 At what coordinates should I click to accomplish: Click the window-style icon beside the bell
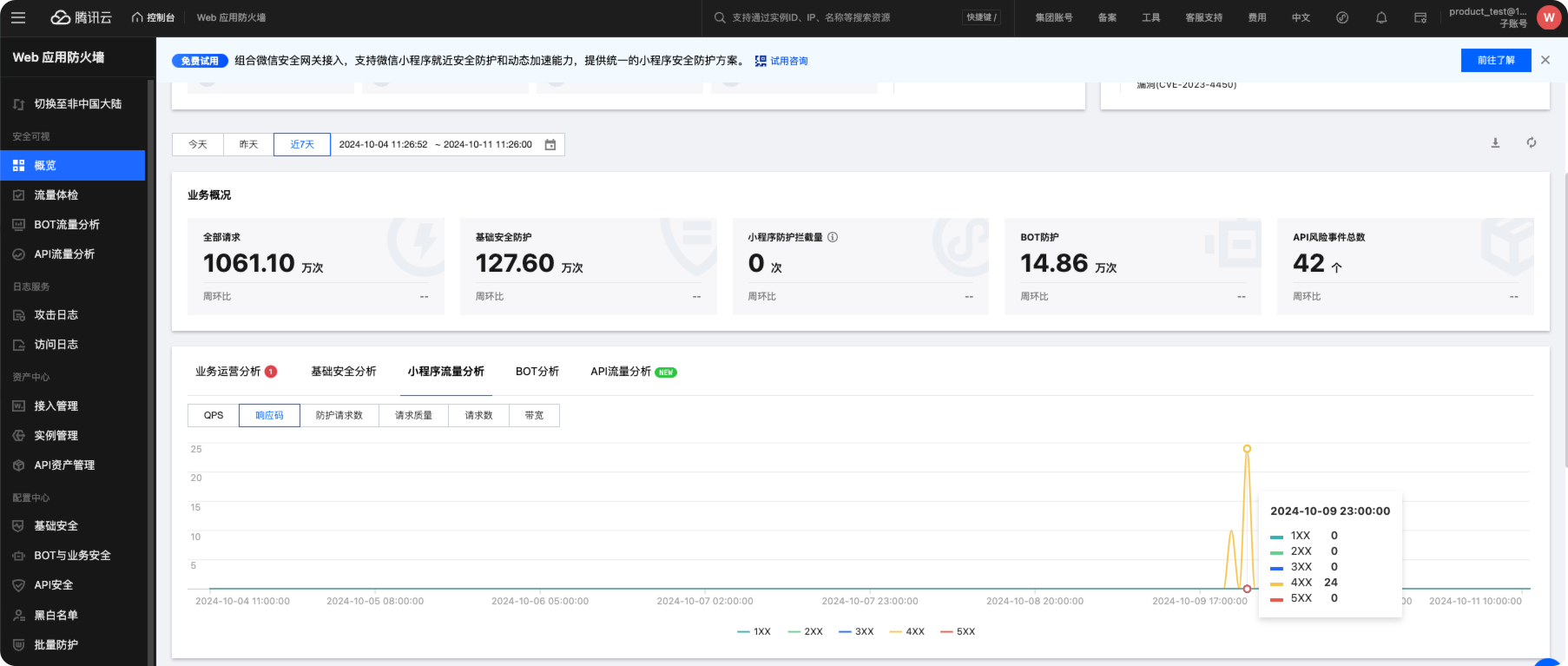click(x=1420, y=17)
